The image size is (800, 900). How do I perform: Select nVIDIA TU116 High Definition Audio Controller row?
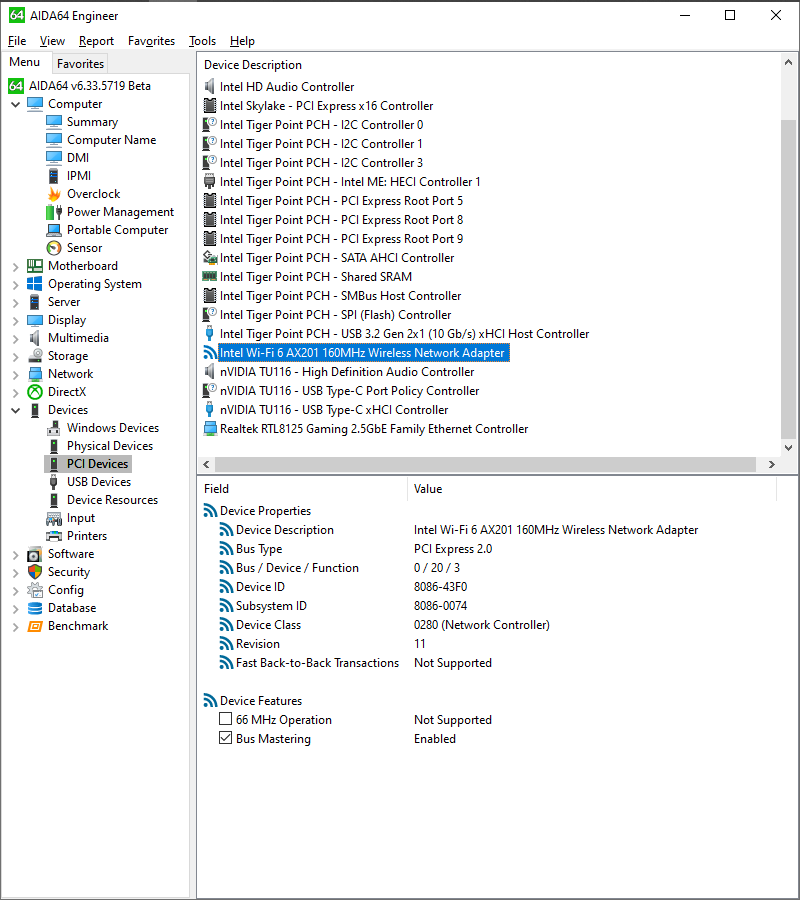pyautogui.click(x=347, y=372)
